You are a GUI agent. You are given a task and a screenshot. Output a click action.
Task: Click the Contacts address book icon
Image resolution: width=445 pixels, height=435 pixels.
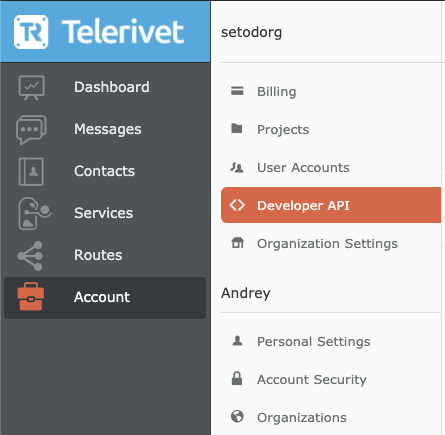click(x=31, y=172)
